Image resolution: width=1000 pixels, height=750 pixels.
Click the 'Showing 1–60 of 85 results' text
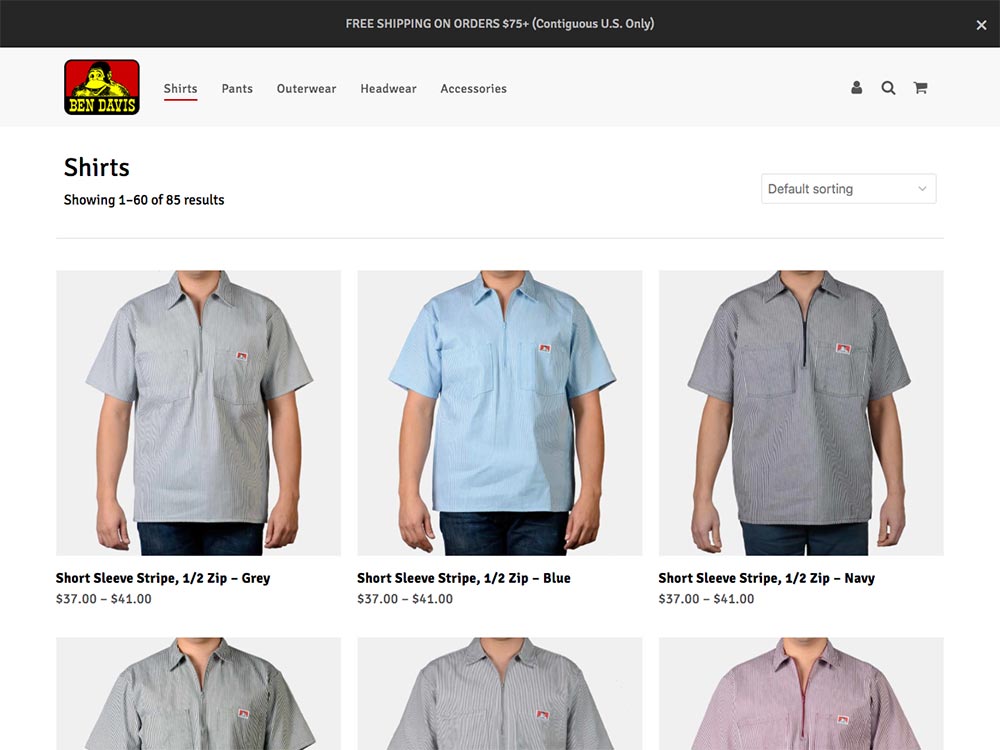[144, 200]
